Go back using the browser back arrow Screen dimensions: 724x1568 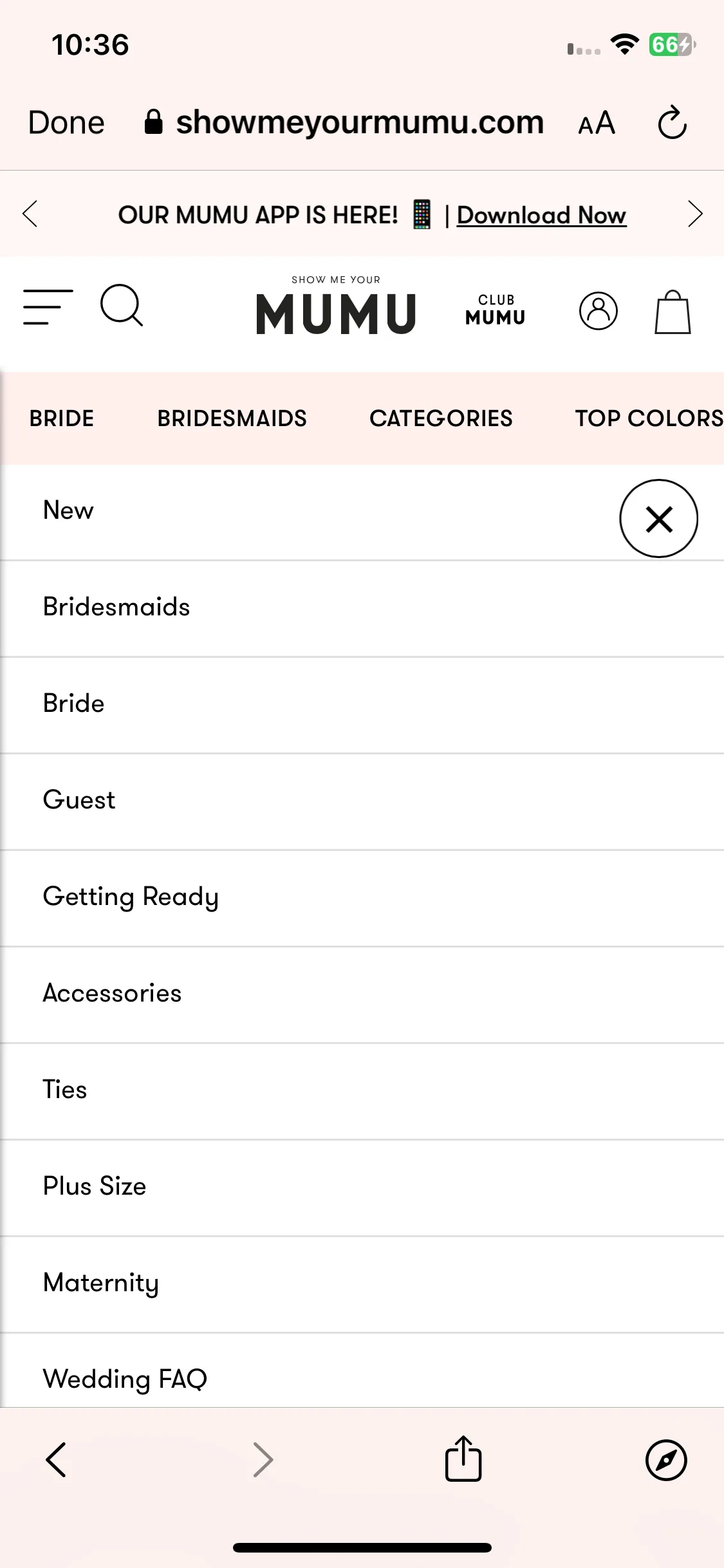(x=56, y=1459)
